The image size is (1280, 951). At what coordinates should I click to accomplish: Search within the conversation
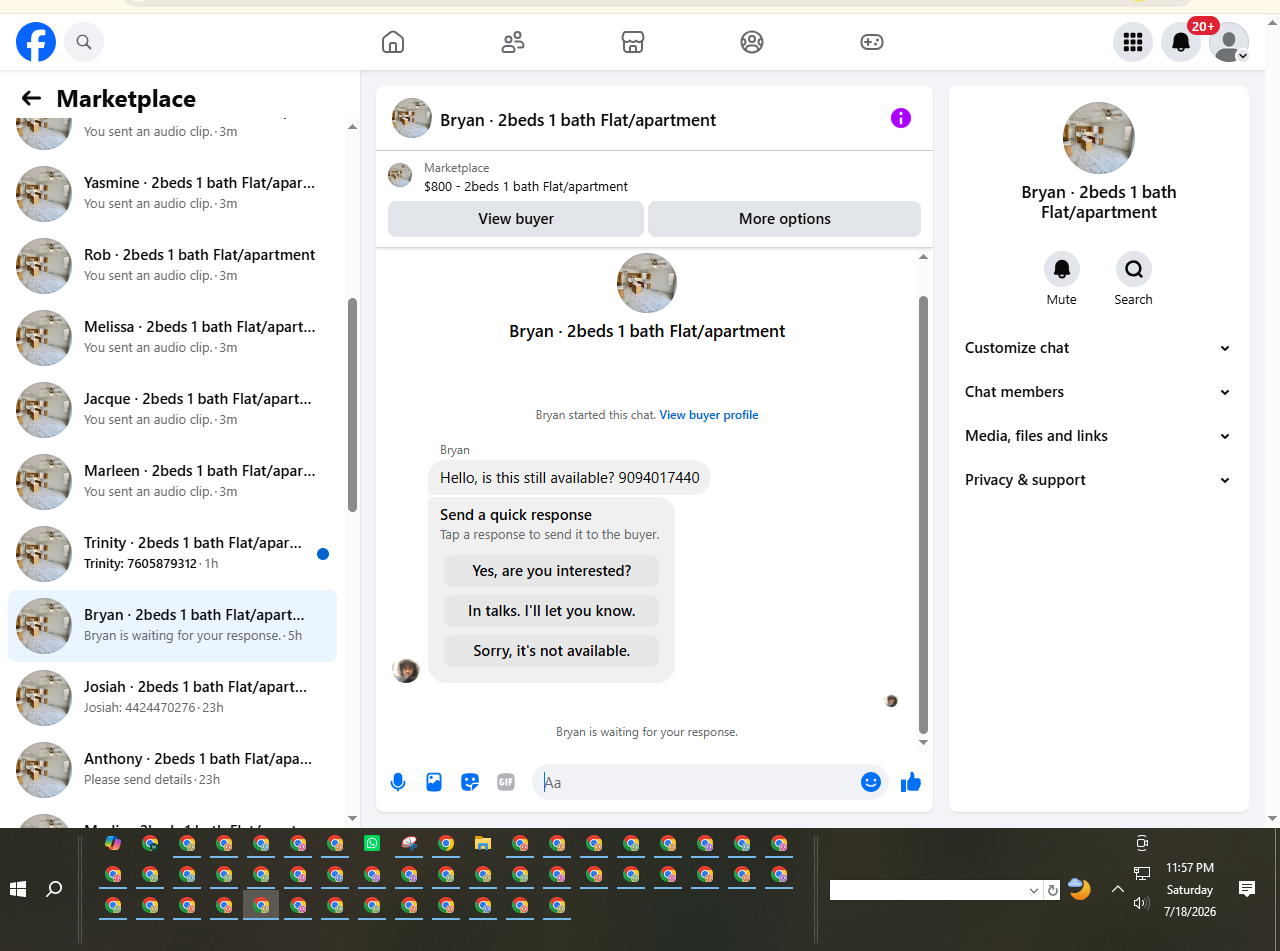pos(1134,269)
